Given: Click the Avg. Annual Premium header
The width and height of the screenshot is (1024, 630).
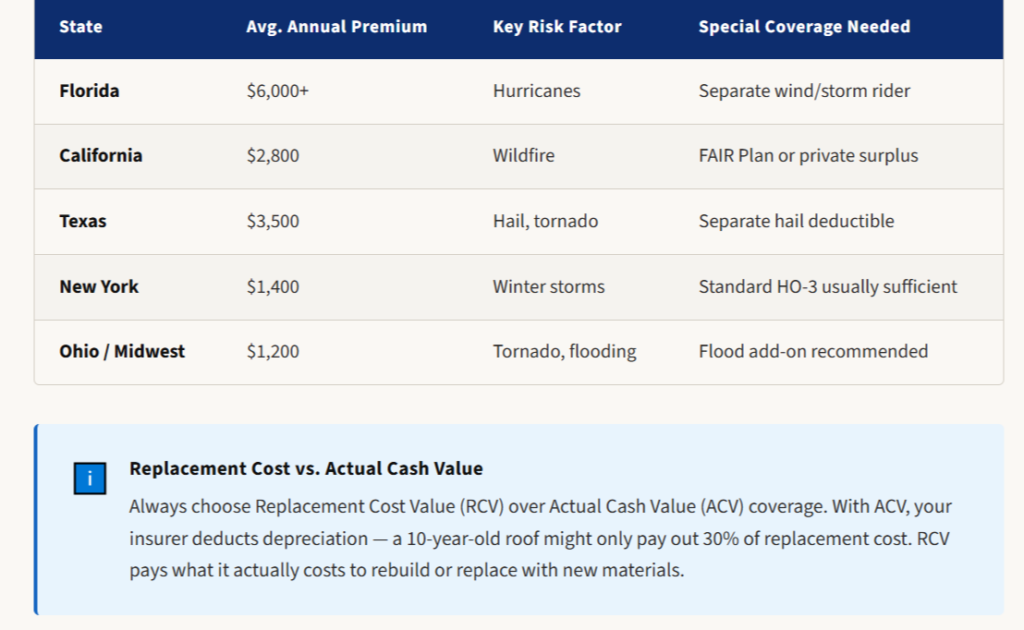Looking at the screenshot, I should coord(336,27).
